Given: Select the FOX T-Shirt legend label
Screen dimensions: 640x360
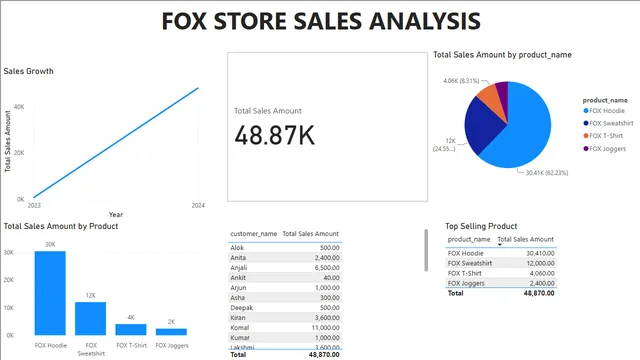Looking at the screenshot, I should click(606, 136).
